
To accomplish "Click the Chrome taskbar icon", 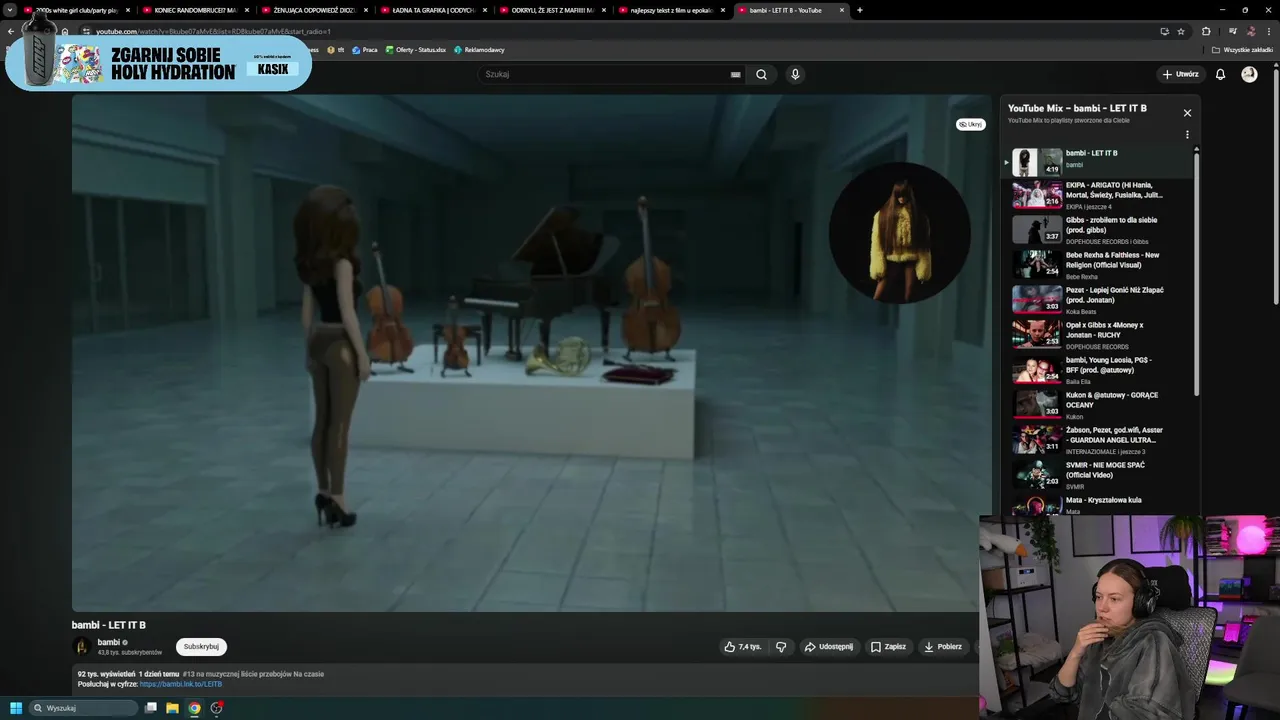I will pyautogui.click(x=194, y=708).
